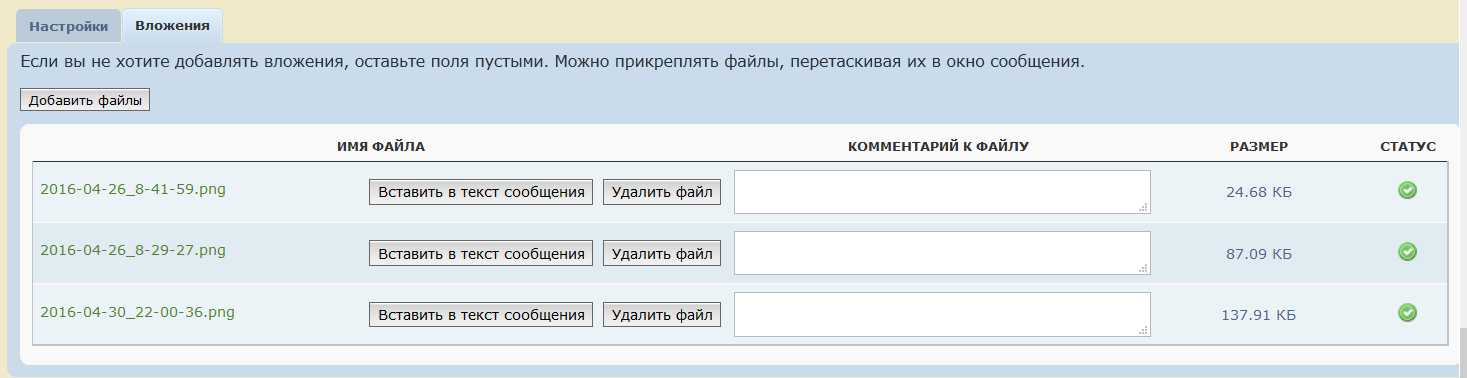Switch to the Настройки tab

point(69,26)
